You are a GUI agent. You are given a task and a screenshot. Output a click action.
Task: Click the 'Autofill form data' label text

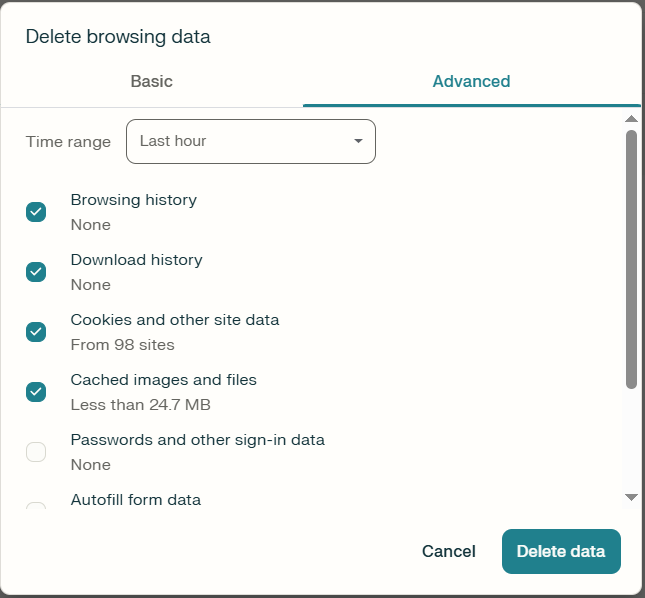point(135,499)
